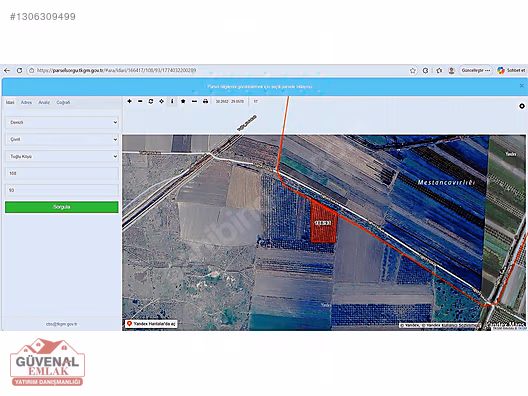Open the Çivril district dropdown
Viewport: 528px width, 396px height.
[x=62, y=139]
